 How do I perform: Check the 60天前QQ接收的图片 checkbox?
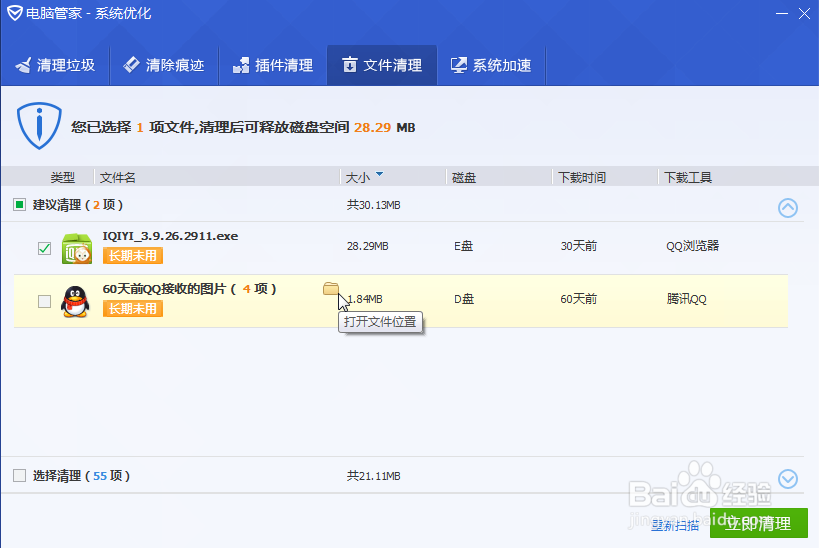pyautogui.click(x=44, y=301)
